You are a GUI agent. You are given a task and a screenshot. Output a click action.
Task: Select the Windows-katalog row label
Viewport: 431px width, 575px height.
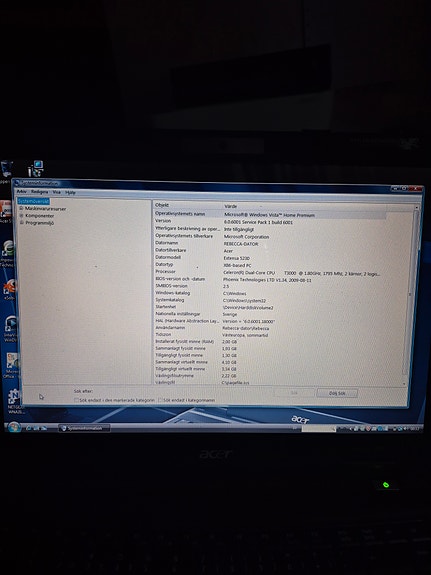coord(173,293)
